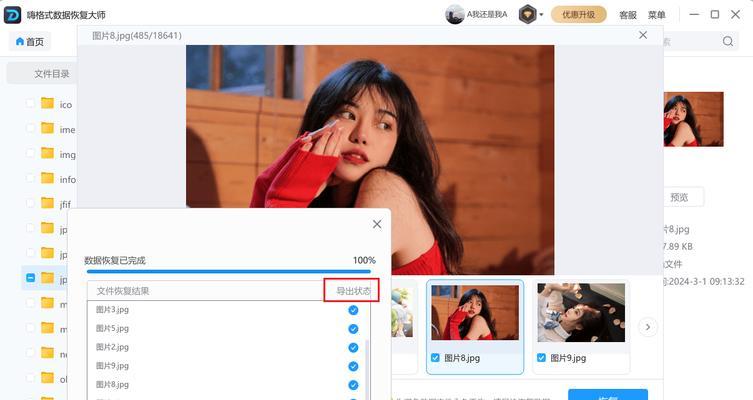Open the user avatar profile

pyautogui.click(x=455, y=14)
